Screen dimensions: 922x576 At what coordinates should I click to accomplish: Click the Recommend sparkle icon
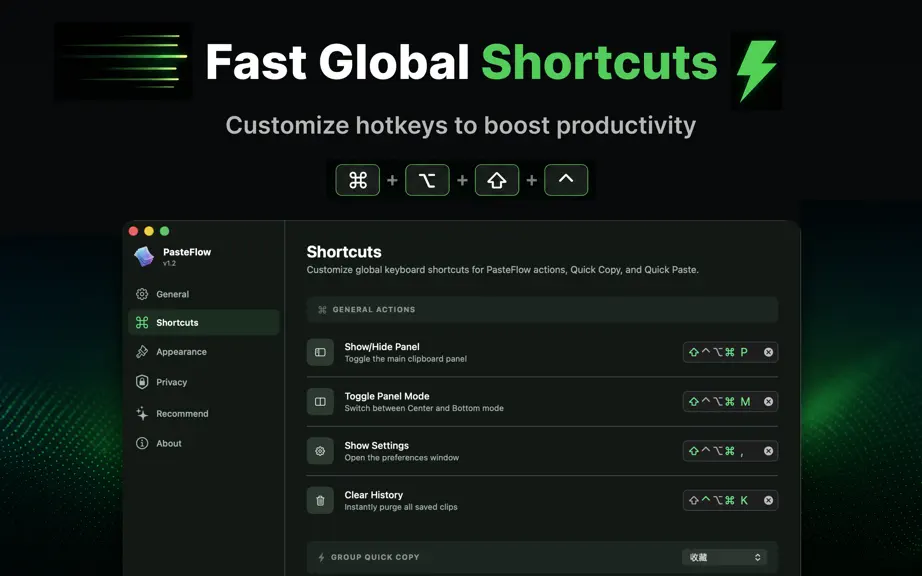tap(142, 413)
